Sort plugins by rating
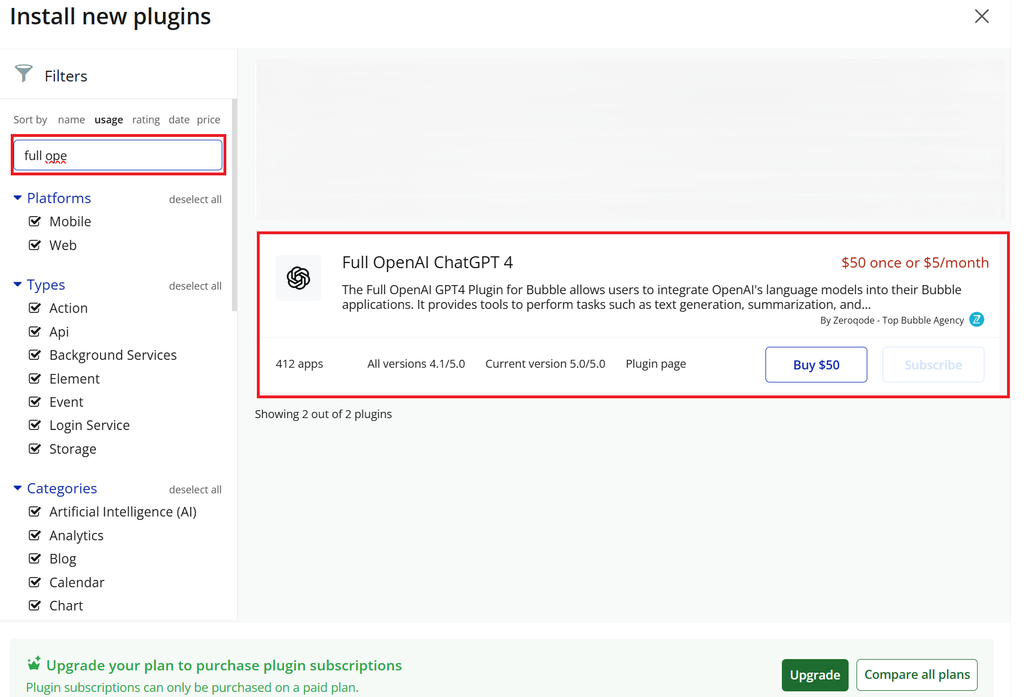The width and height of the screenshot is (1024, 697). [146, 120]
